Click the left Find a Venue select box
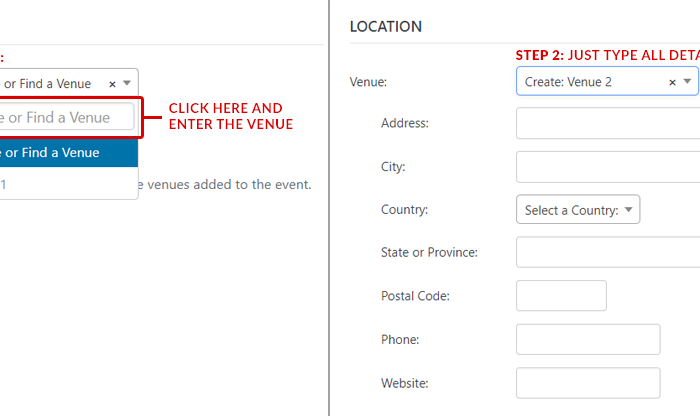Image resolution: width=700 pixels, height=416 pixels. pos(55,84)
